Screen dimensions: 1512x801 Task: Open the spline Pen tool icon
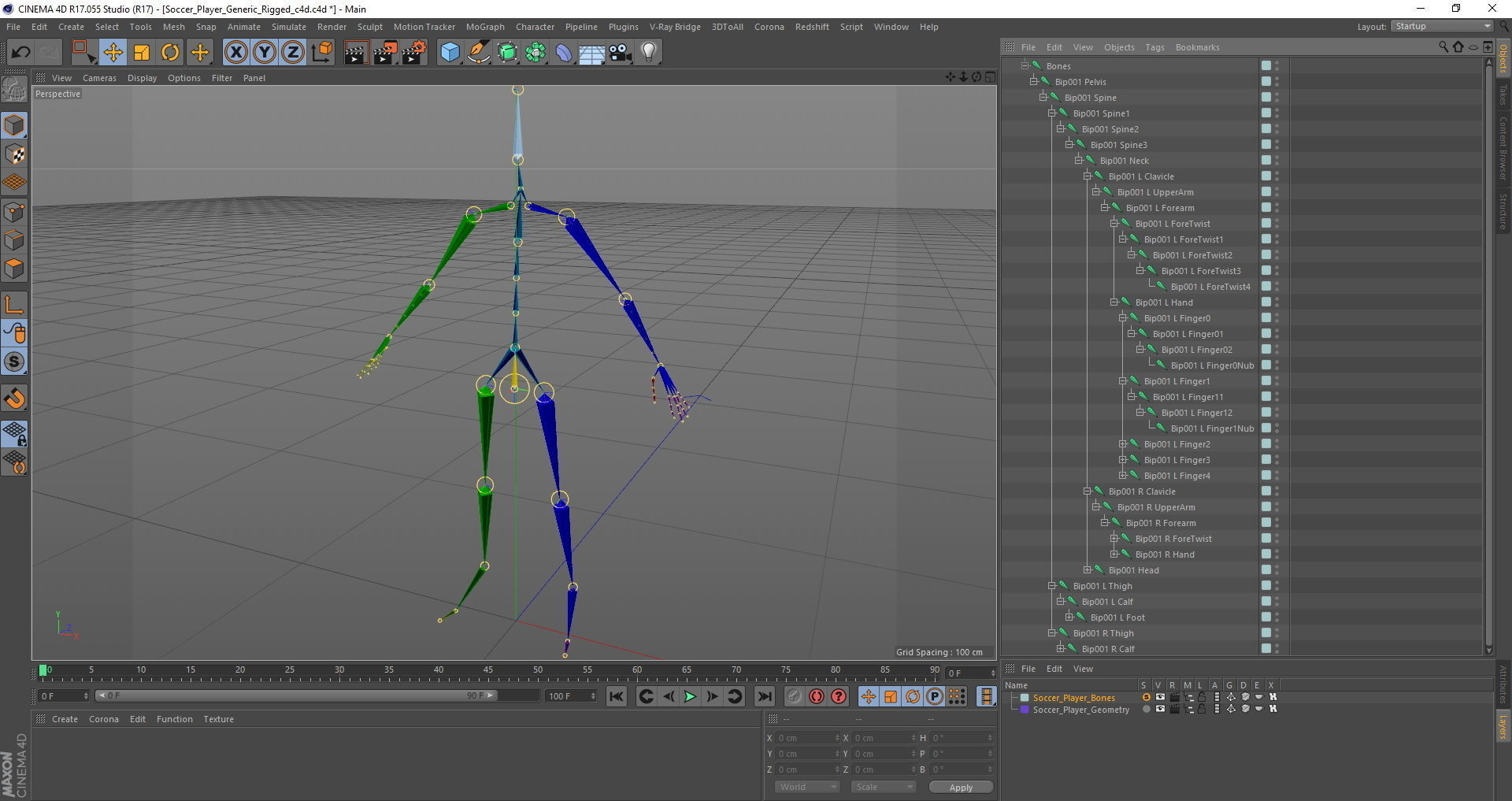pyautogui.click(x=479, y=53)
